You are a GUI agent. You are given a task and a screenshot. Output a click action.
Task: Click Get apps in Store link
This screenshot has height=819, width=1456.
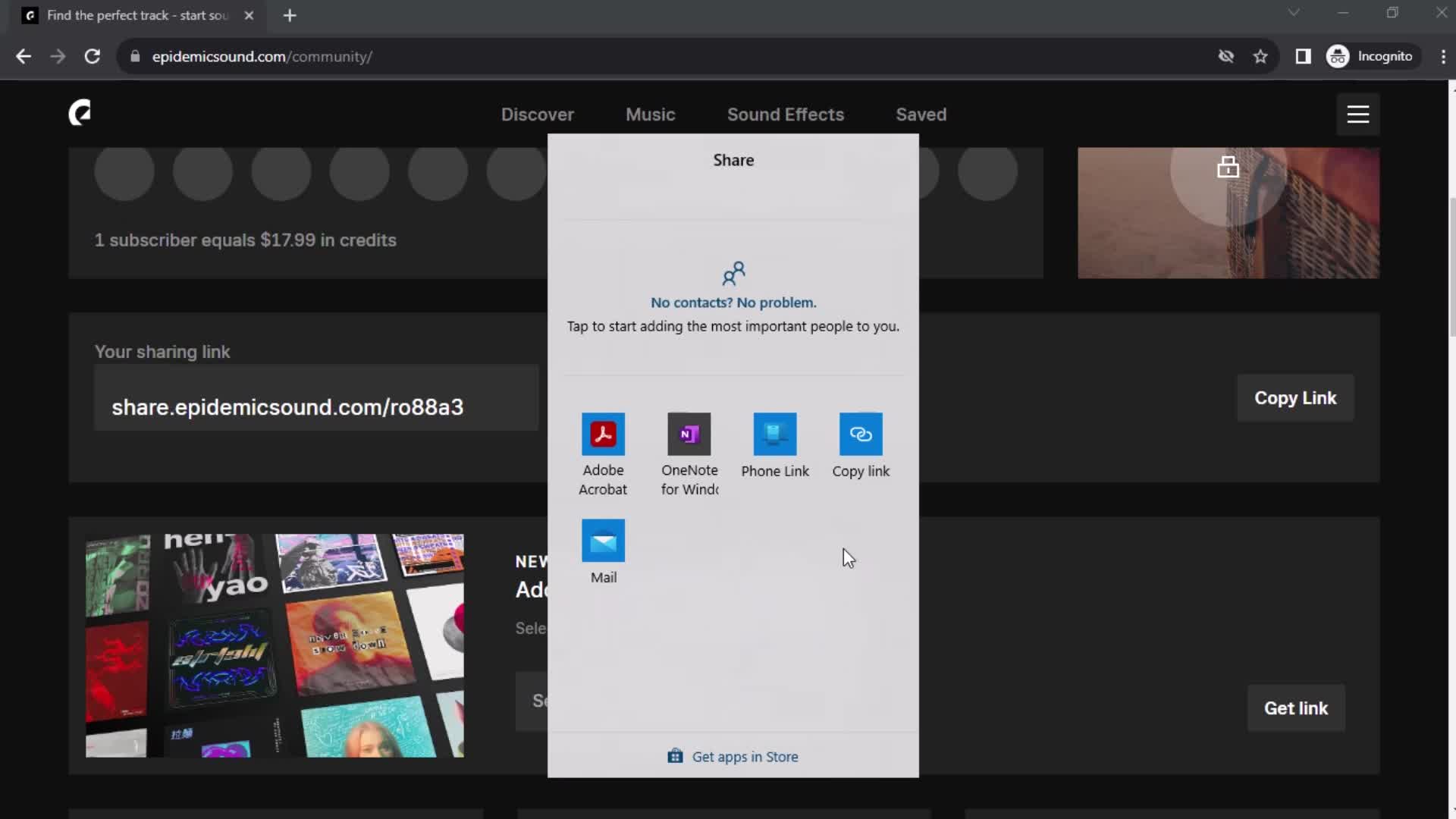pos(735,757)
